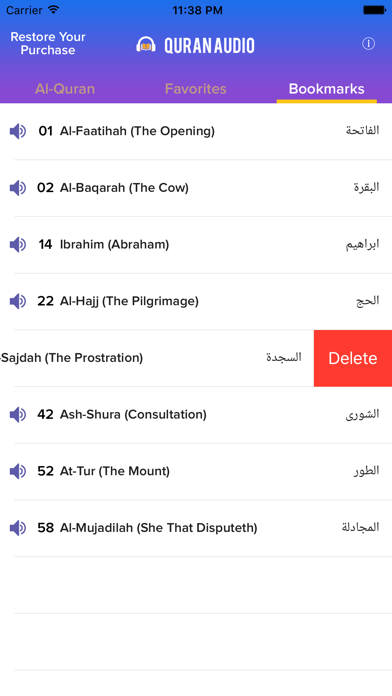Tap speaker icon beside At-Tur
This screenshot has height=696, width=392.
[x=18, y=471]
